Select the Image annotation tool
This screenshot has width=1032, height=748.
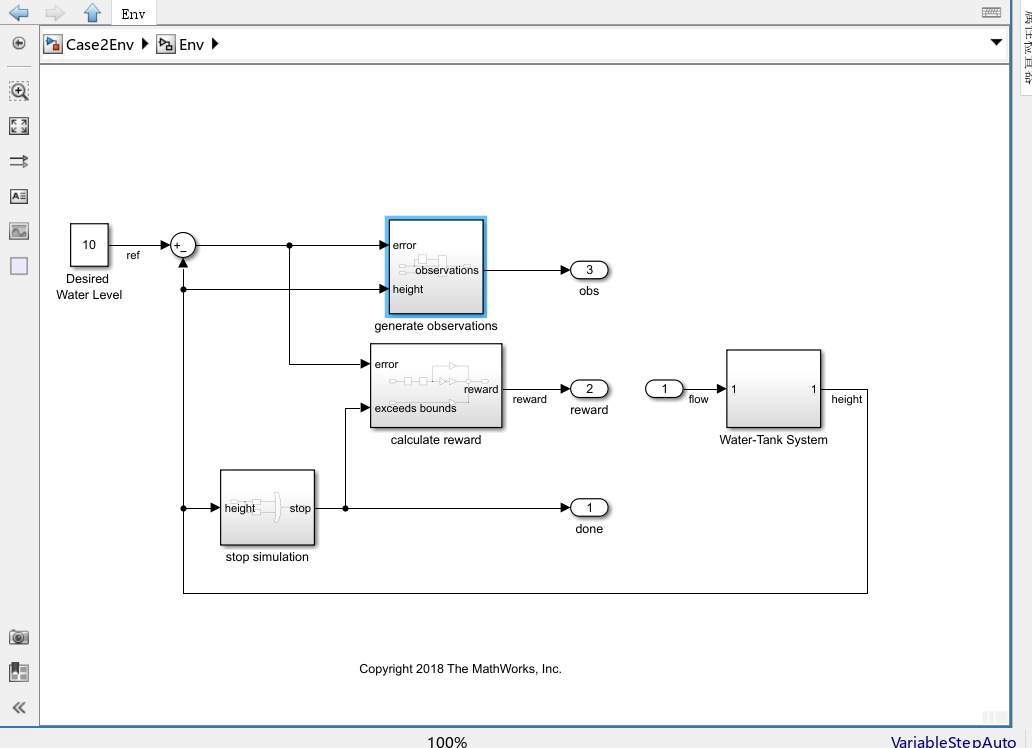coord(19,231)
